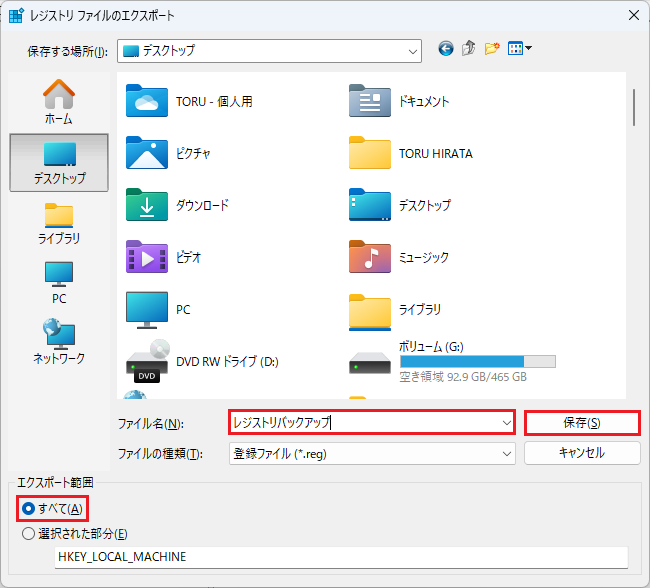Select Library in the places sidebar
Screen dimensions: 650x588
pyautogui.click(x=59, y=224)
